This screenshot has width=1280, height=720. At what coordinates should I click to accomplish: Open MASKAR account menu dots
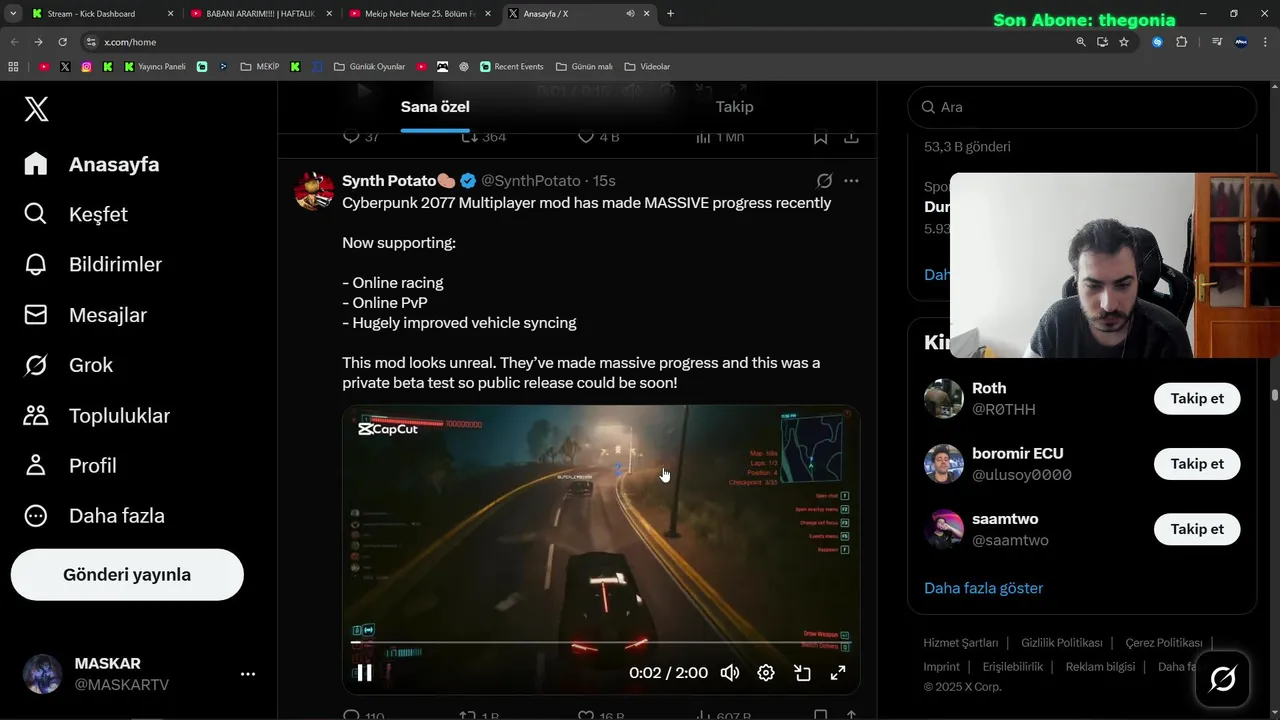[248, 675]
